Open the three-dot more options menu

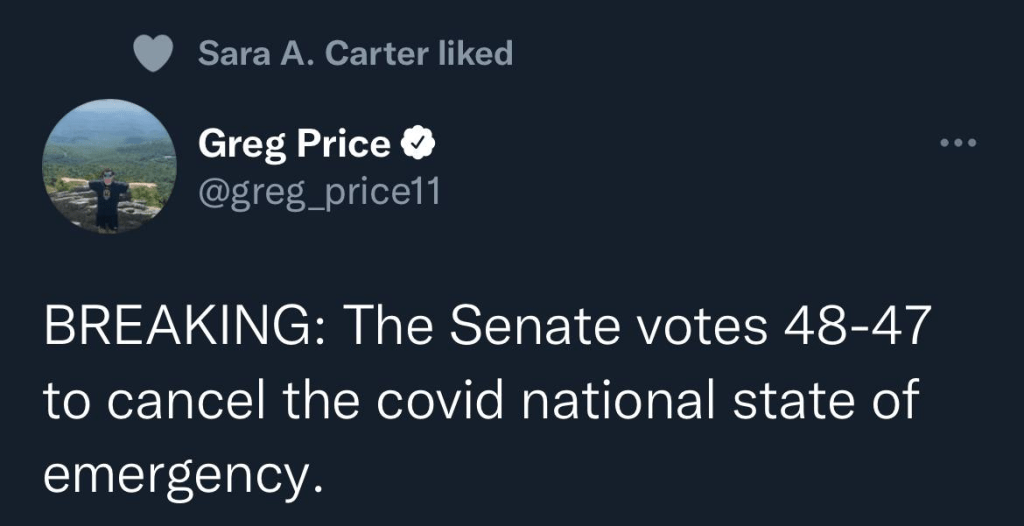(x=957, y=143)
